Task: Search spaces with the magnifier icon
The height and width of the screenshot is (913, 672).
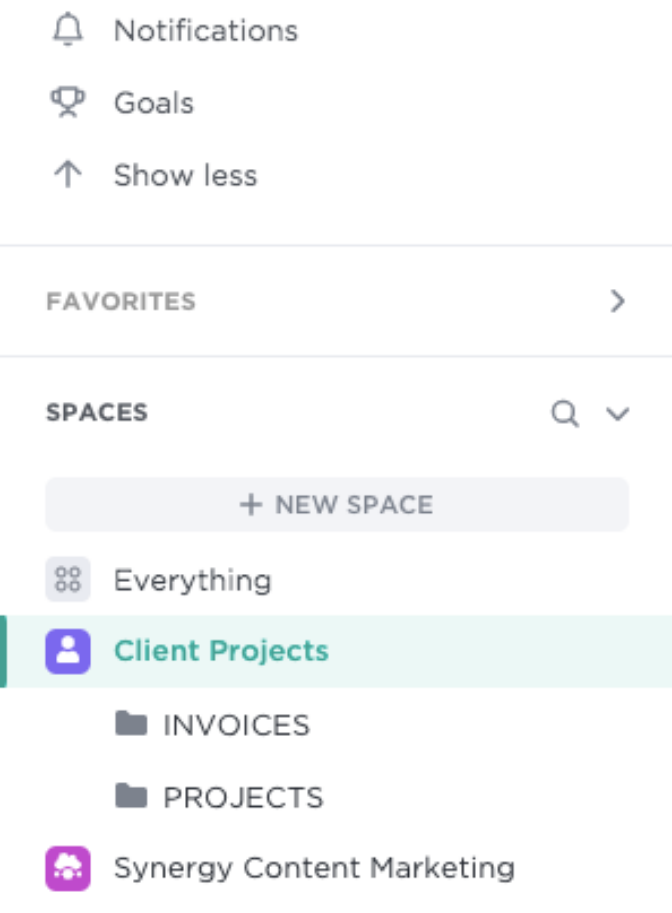Action: 565,413
